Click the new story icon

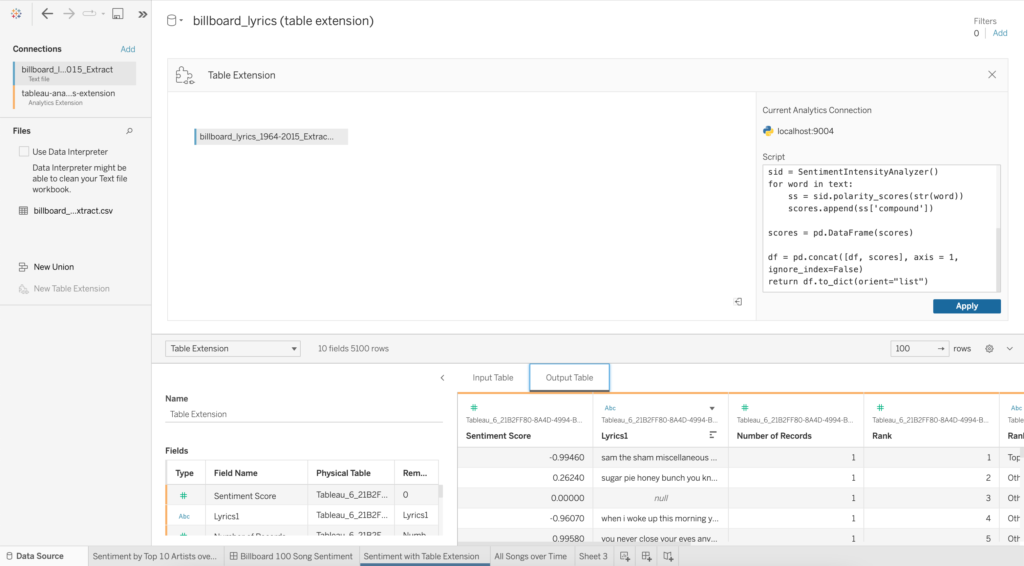click(x=669, y=556)
